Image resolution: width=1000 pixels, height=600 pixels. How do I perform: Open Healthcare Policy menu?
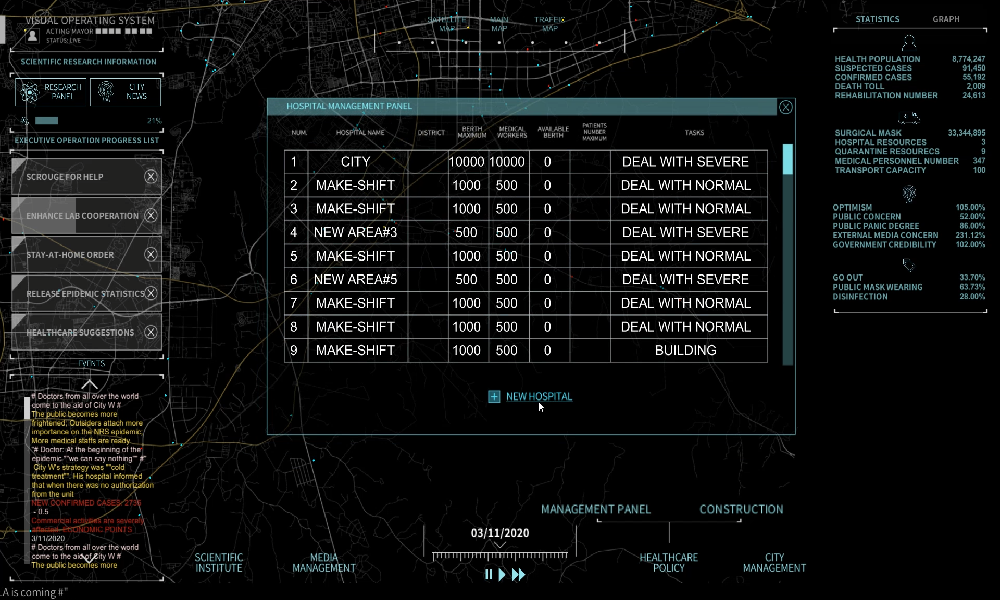(668, 562)
